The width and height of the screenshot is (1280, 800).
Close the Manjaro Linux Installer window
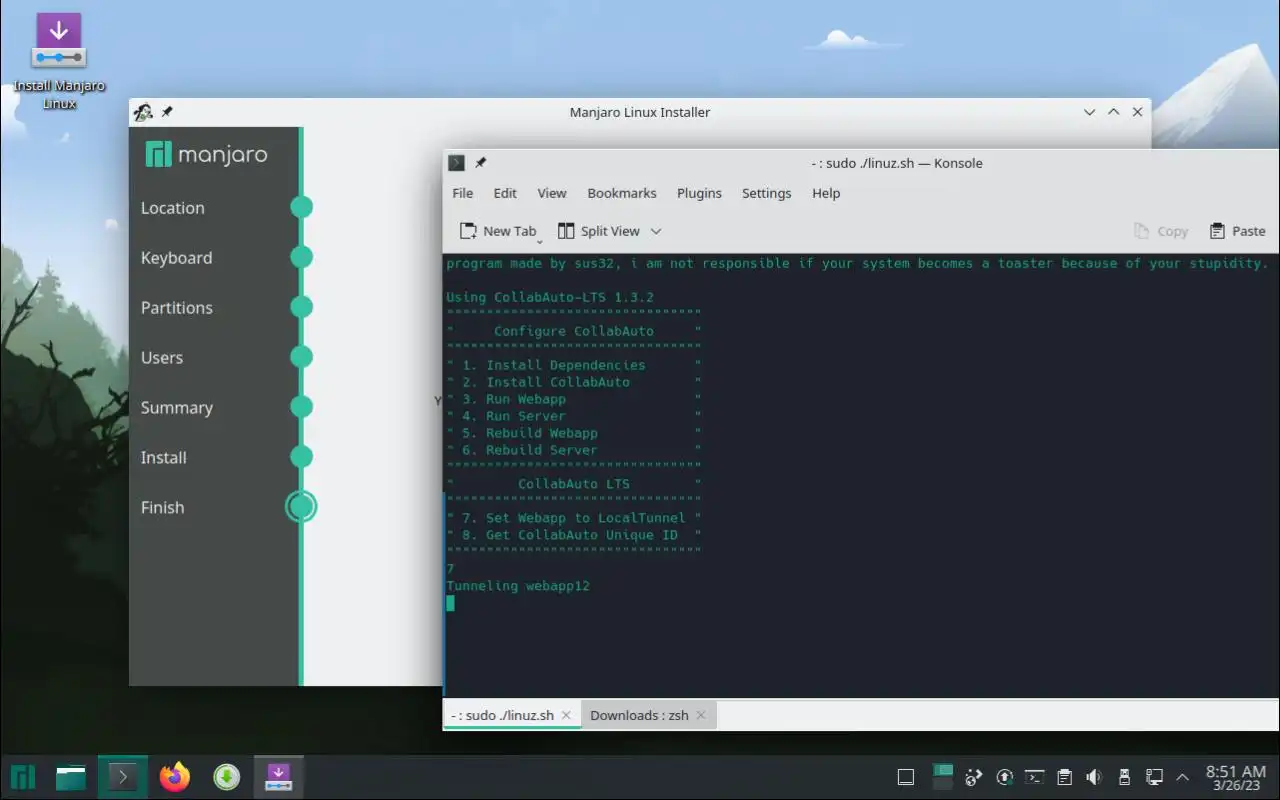point(1137,112)
